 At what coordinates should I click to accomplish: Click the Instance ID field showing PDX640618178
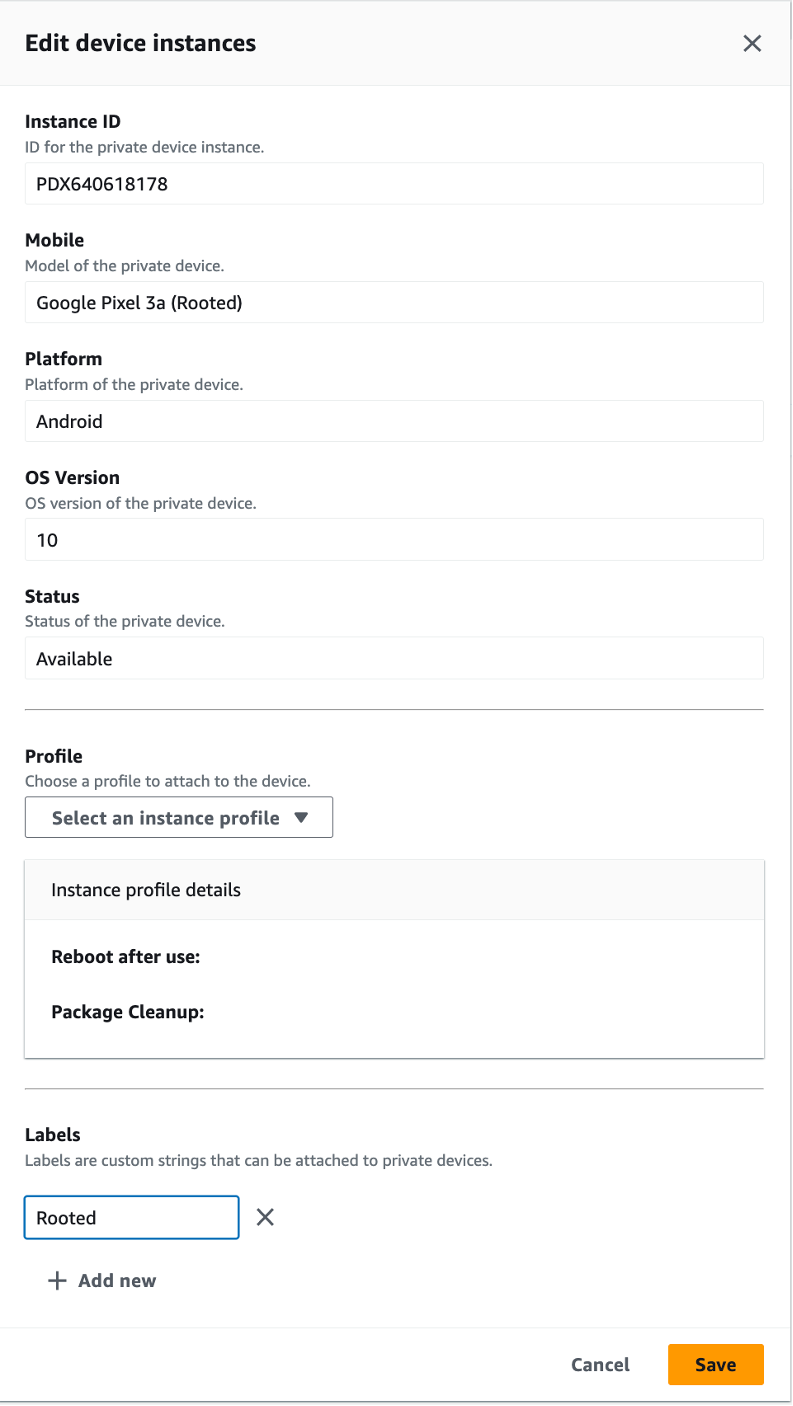click(x=393, y=183)
